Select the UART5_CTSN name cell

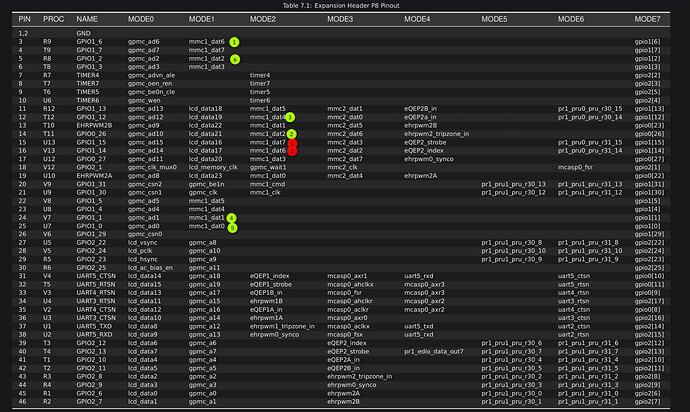point(96,276)
